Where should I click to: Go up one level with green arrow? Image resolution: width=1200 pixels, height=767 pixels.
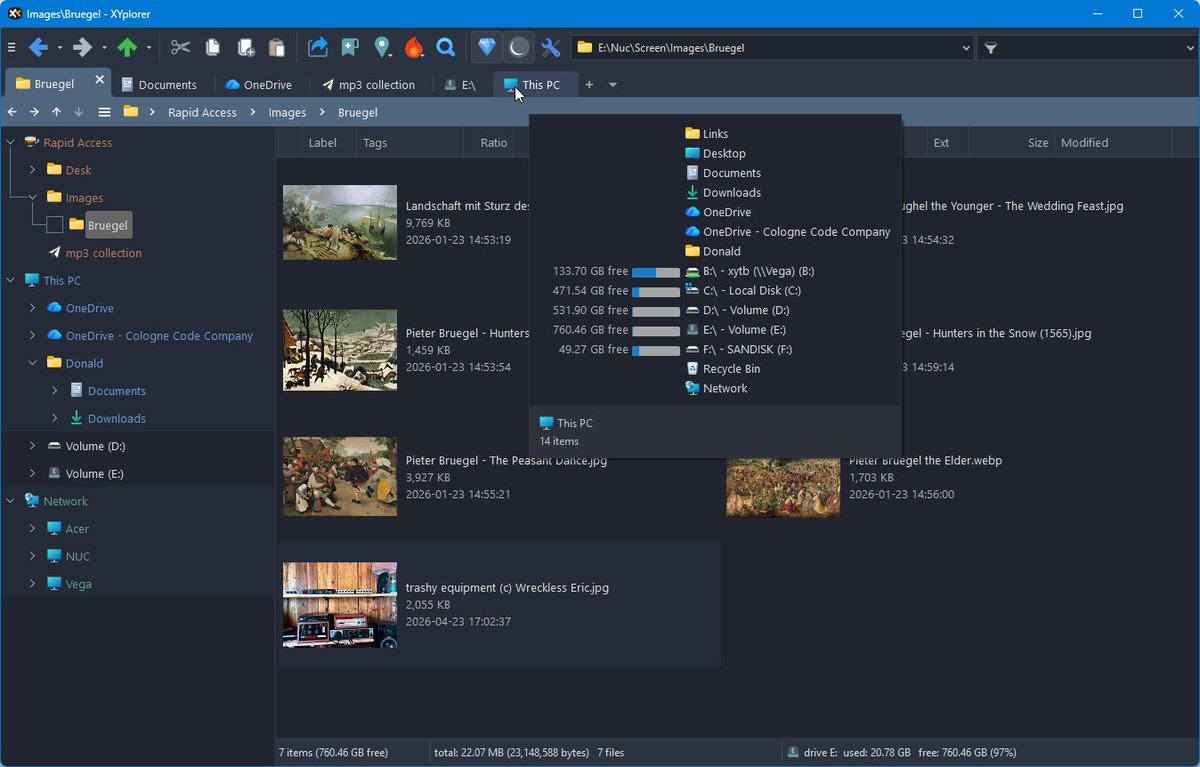click(127, 47)
